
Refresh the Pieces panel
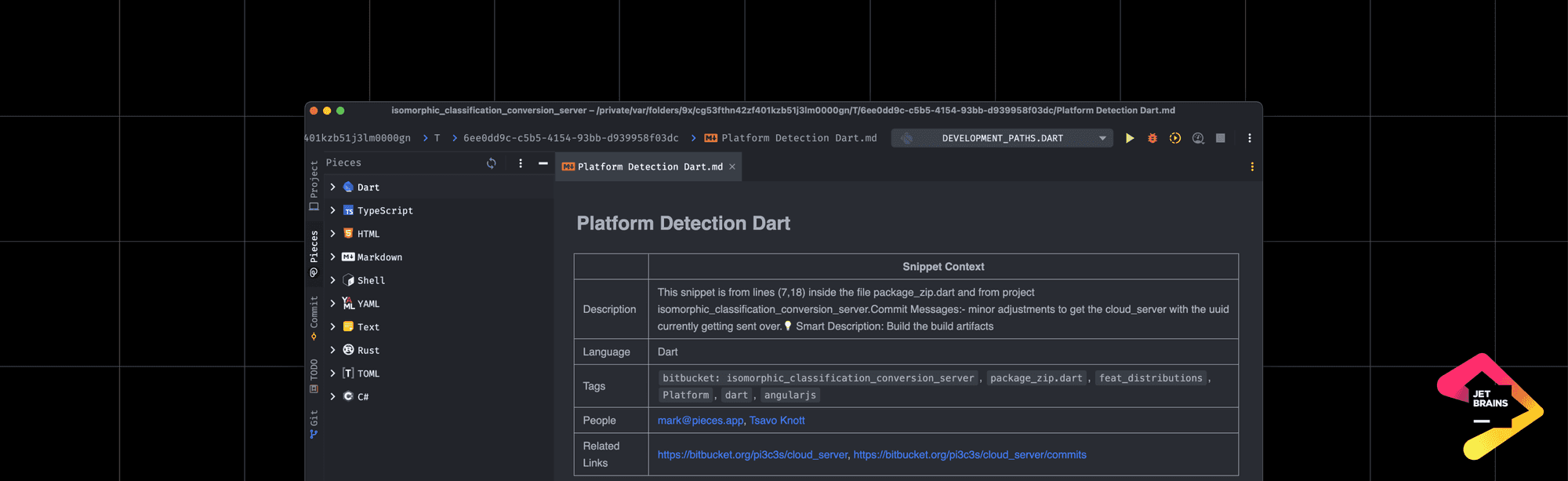pos(492,163)
